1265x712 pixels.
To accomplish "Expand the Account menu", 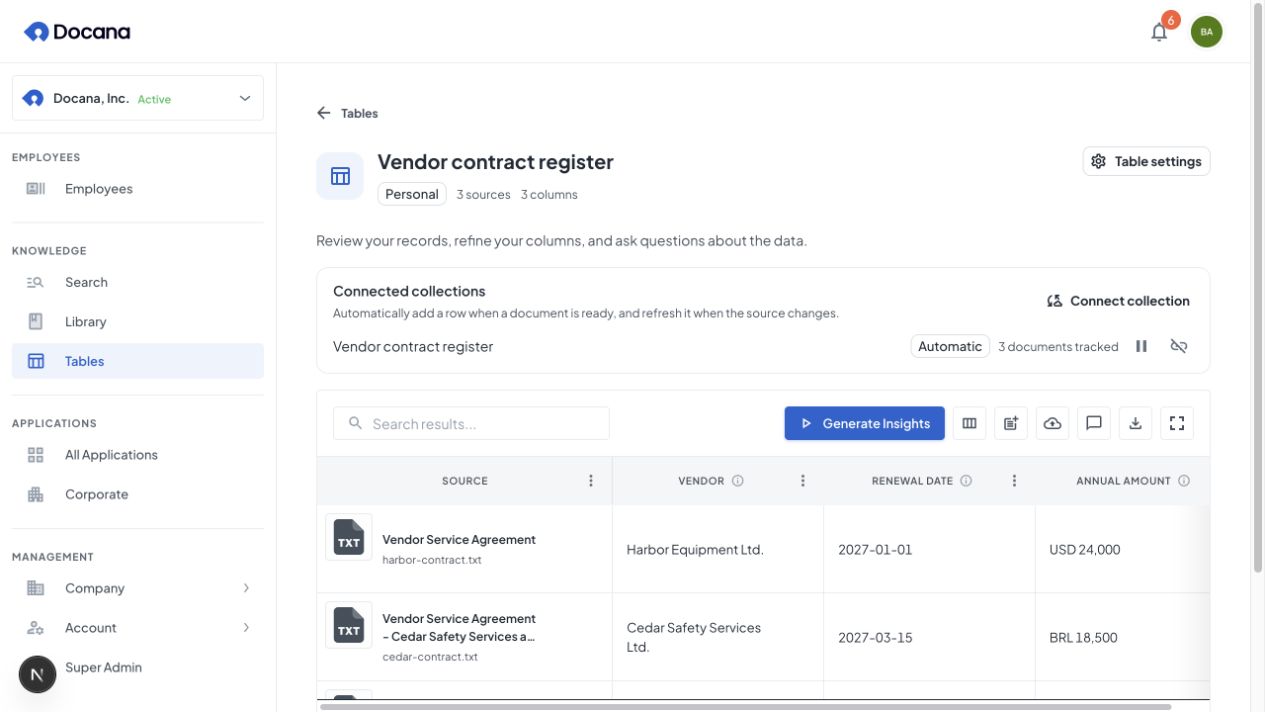I will [x=138, y=628].
